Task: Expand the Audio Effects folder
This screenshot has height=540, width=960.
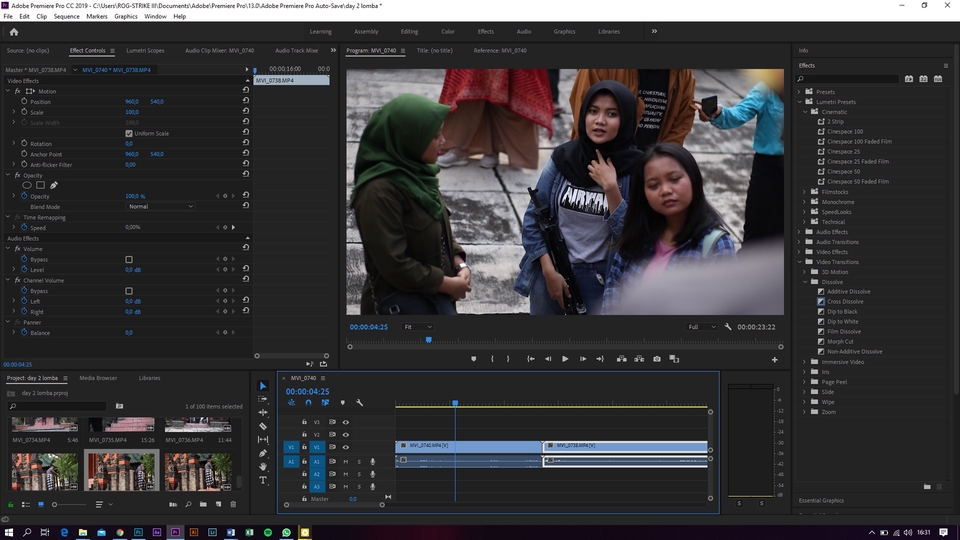Action: [x=800, y=232]
